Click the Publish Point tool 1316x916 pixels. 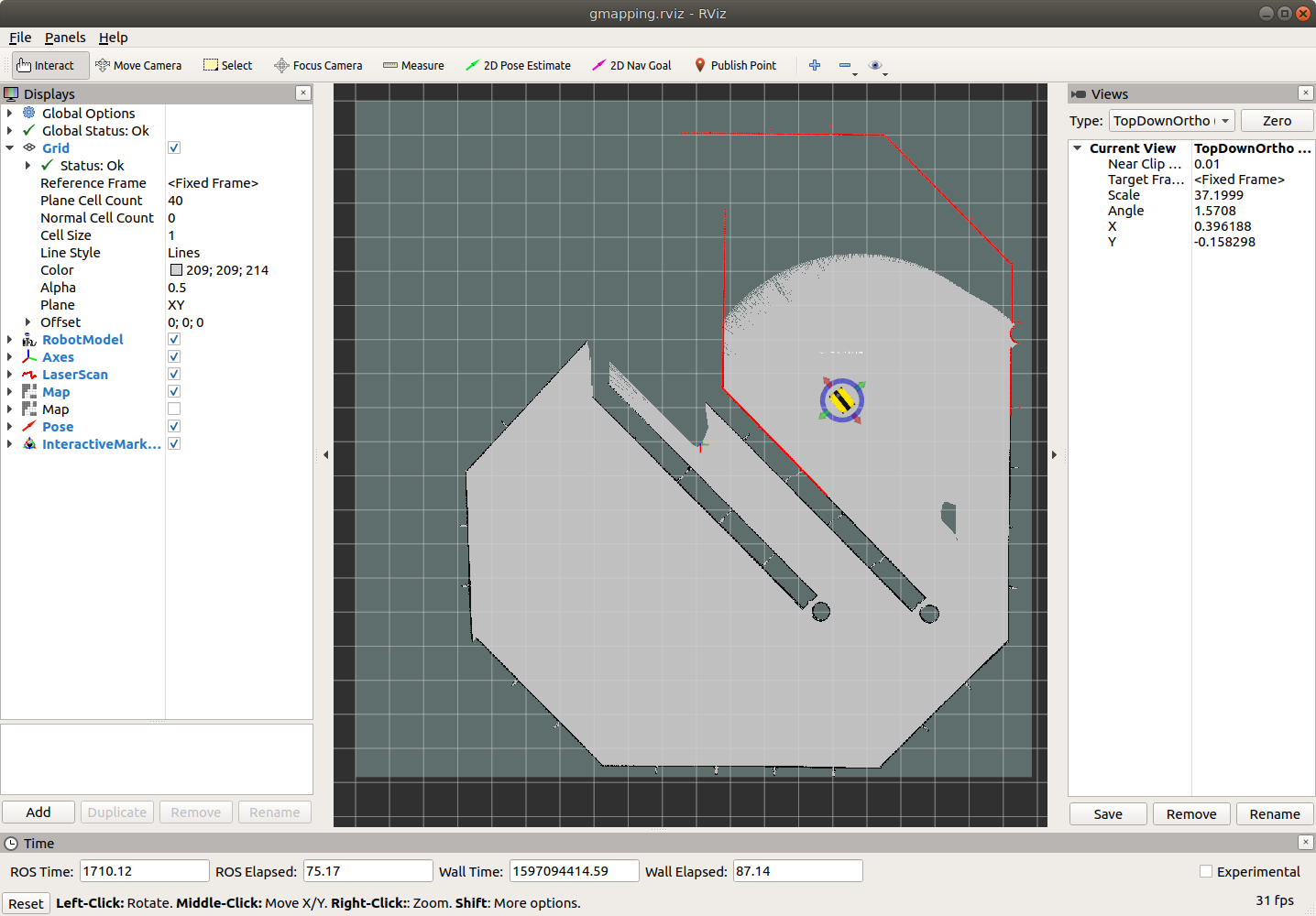click(x=735, y=66)
